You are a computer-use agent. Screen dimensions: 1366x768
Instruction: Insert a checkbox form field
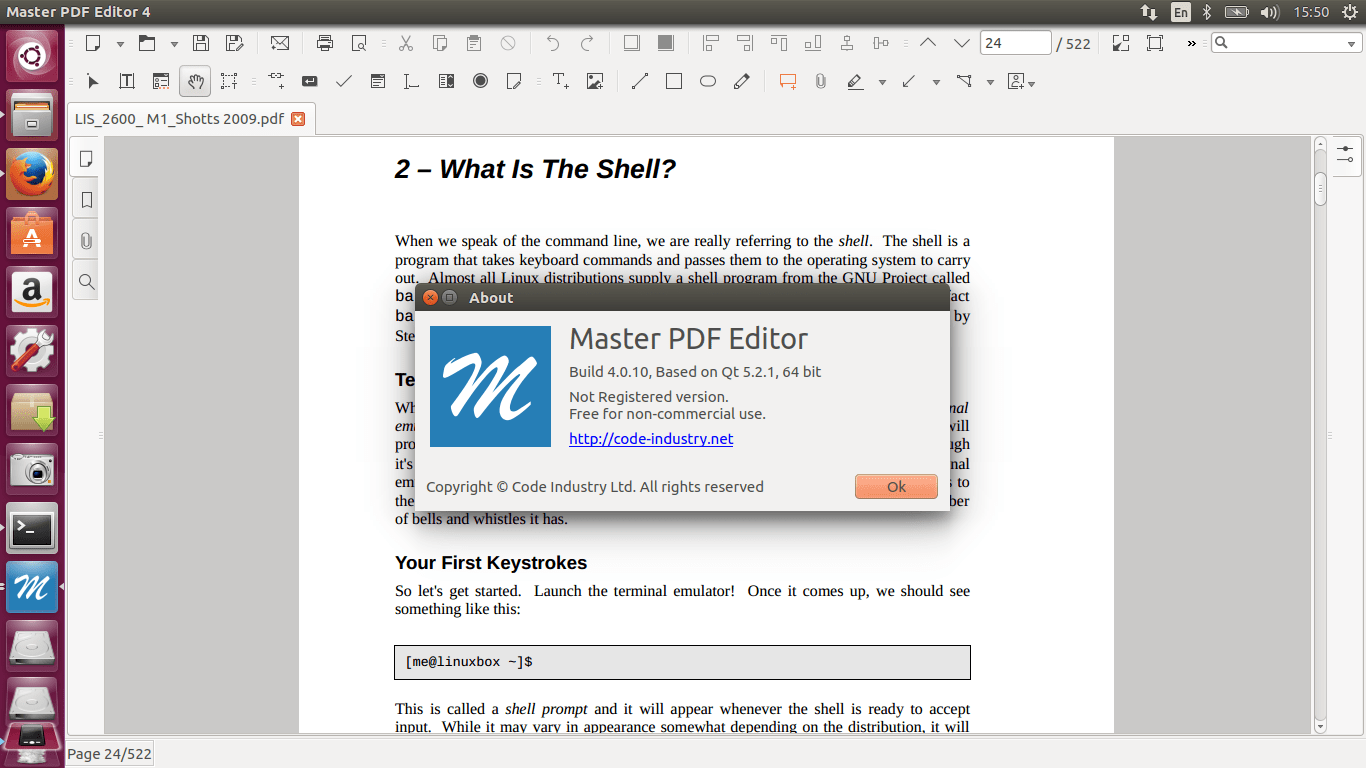(x=344, y=81)
